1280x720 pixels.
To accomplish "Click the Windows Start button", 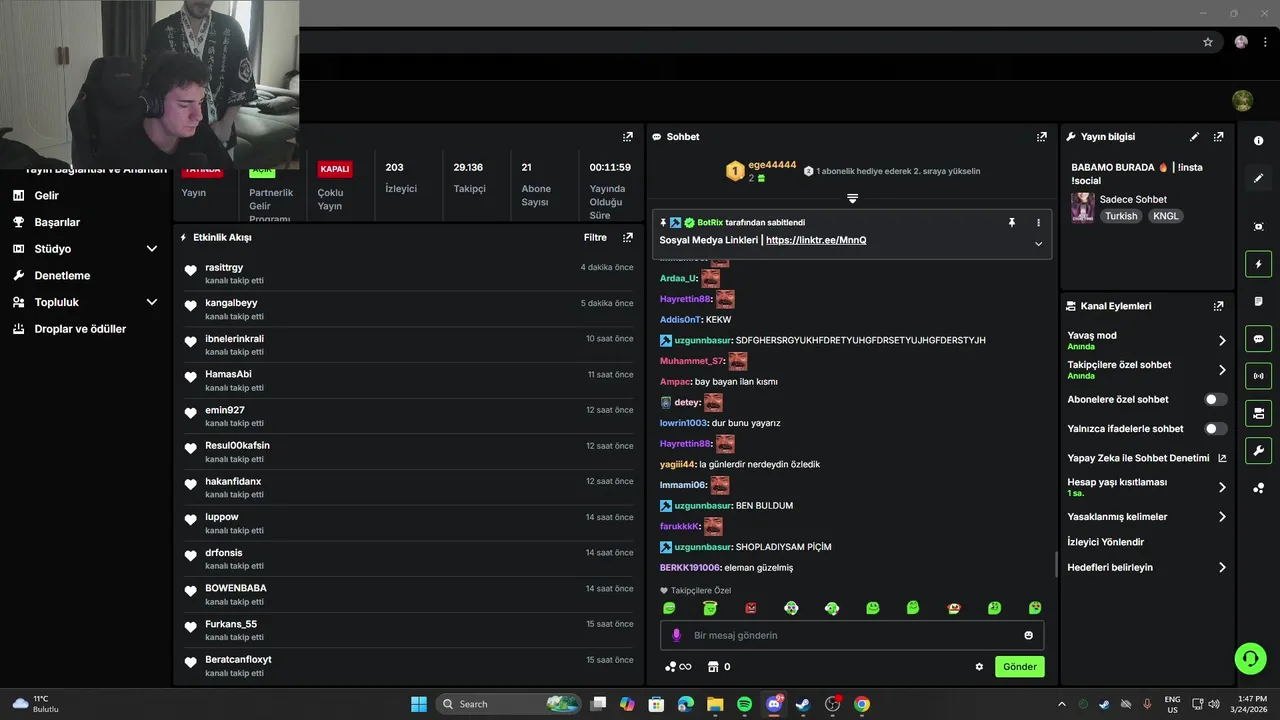I will pyautogui.click(x=419, y=704).
